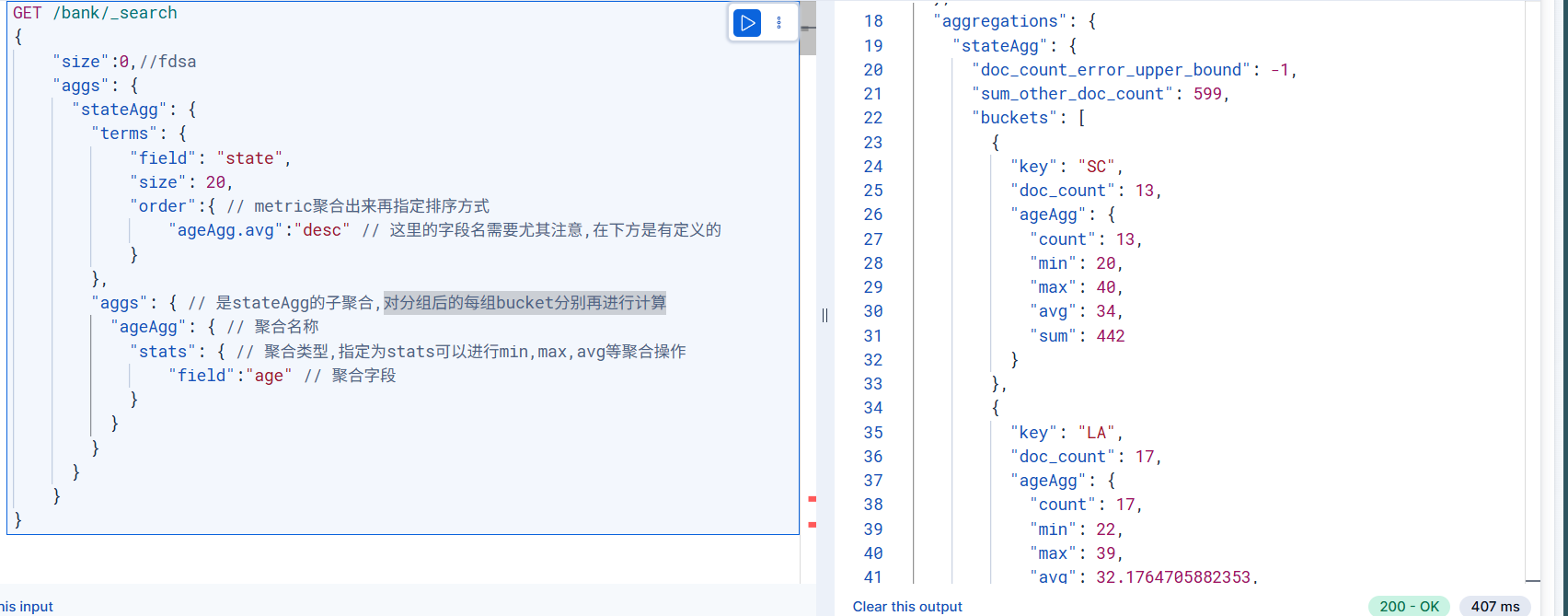Click the "state" field value in request
The height and width of the screenshot is (616, 1568).
(x=249, y=158)
